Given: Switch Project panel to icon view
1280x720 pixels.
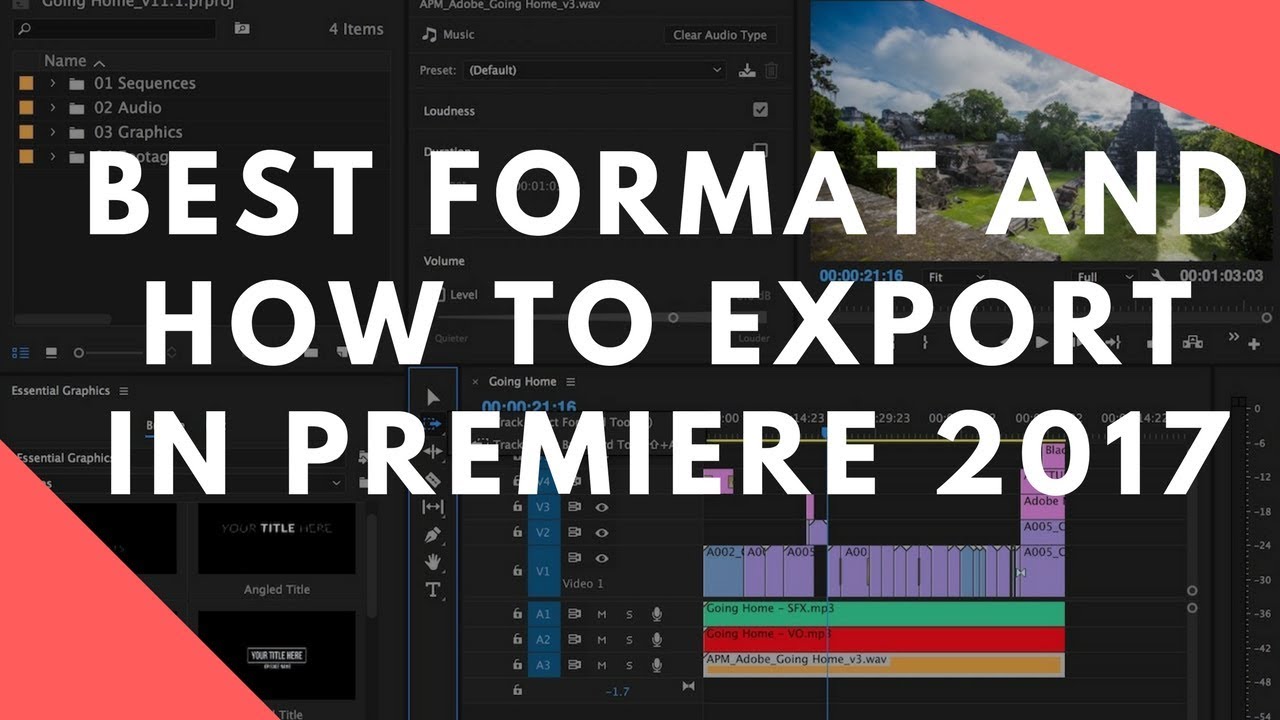Looking at the screenshot, I should 51,353.
